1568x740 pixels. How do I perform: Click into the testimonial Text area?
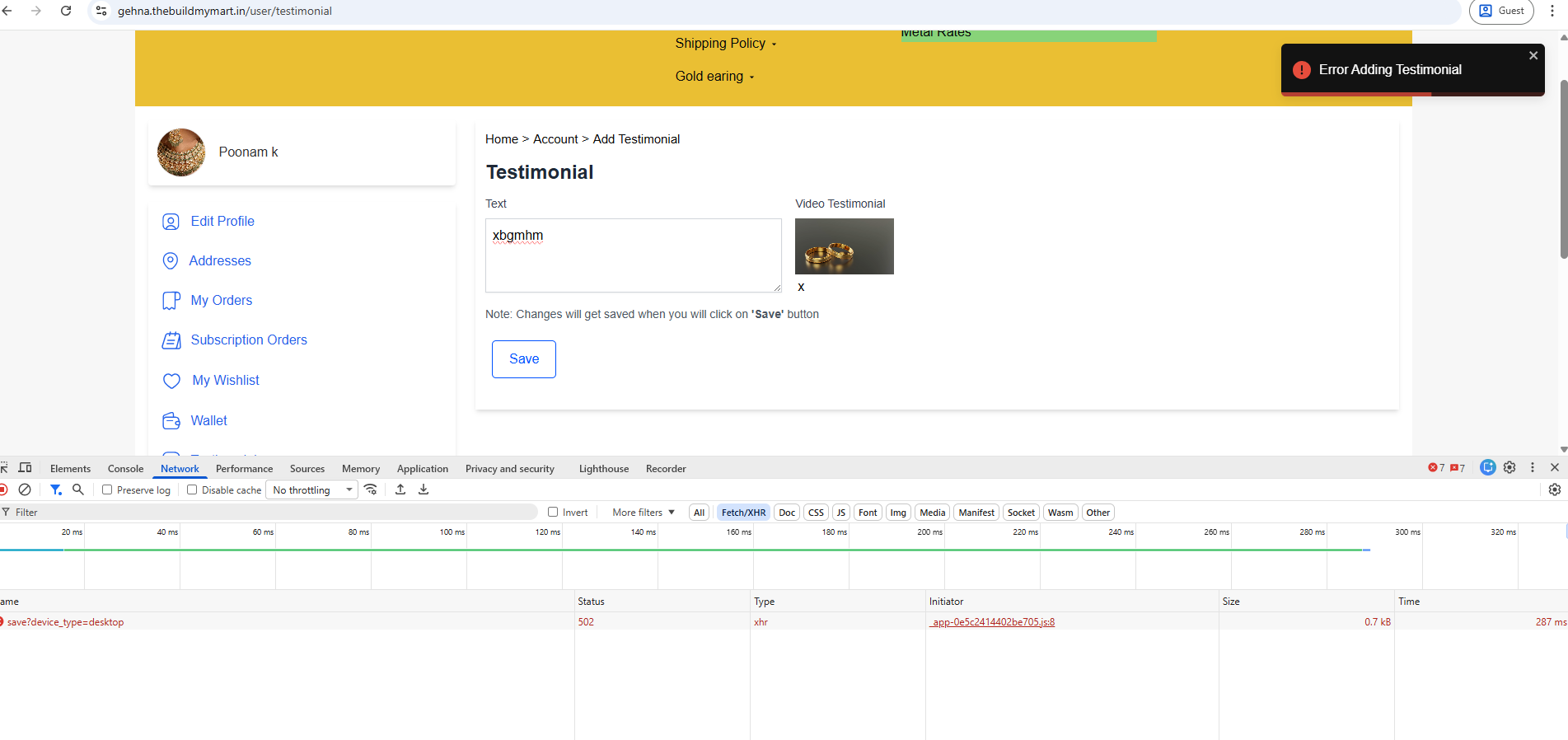click(x=634, y=255)
